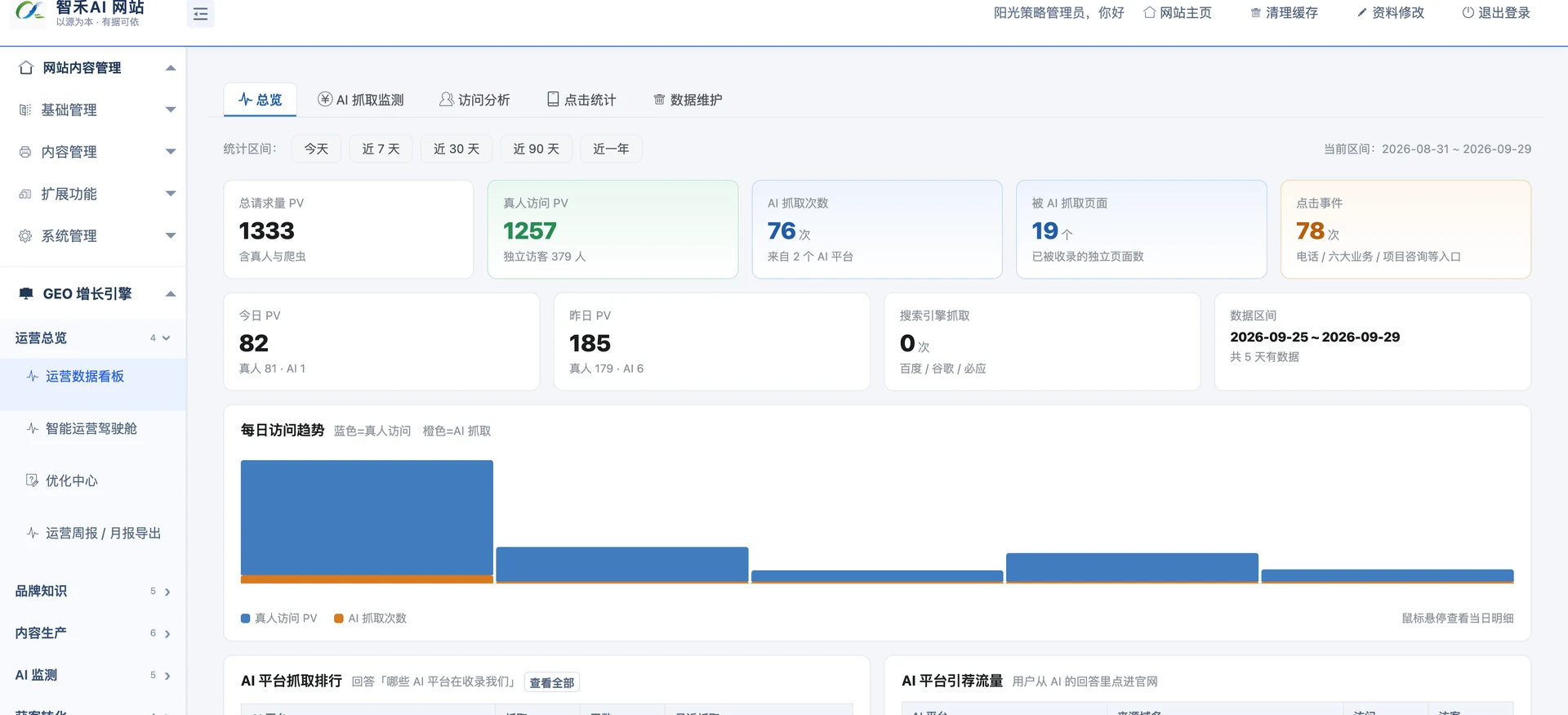The image size is (1568, 715).
Task: Click the power icon for 退出登录
Action: click(1468, 13)
